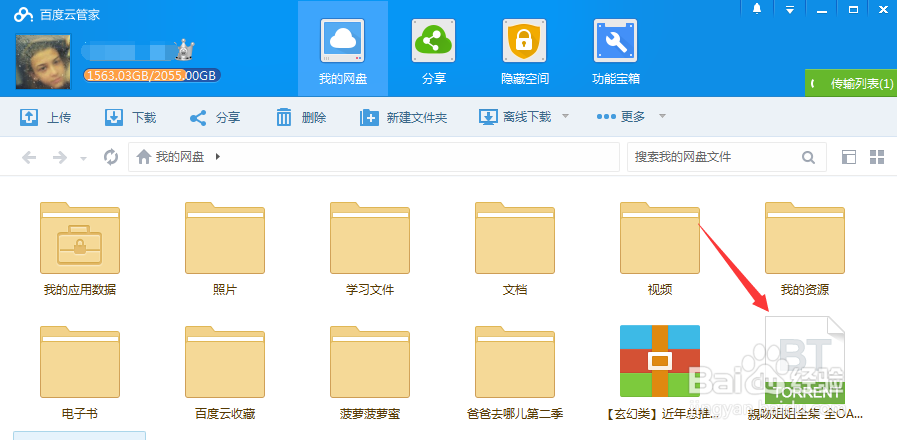Click the 下载 download button
897x440 pixels.
tap(130, 118)
